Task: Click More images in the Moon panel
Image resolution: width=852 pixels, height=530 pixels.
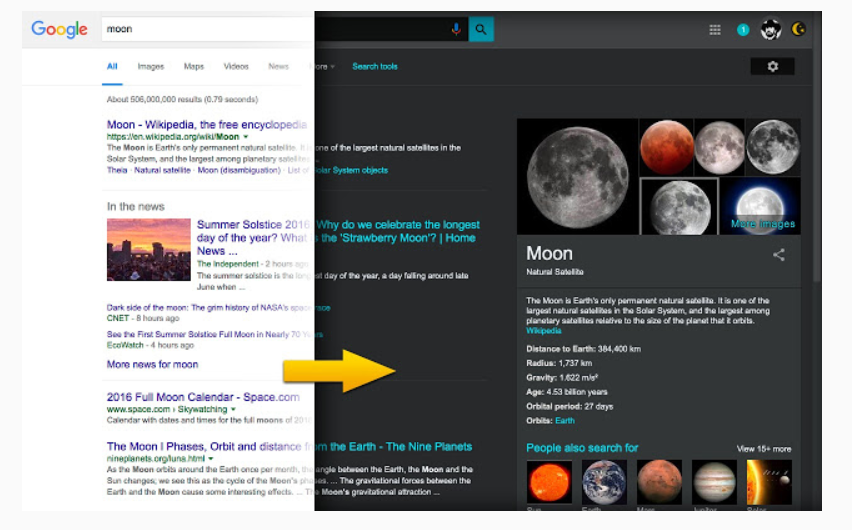Action: (x=762, y=223)
